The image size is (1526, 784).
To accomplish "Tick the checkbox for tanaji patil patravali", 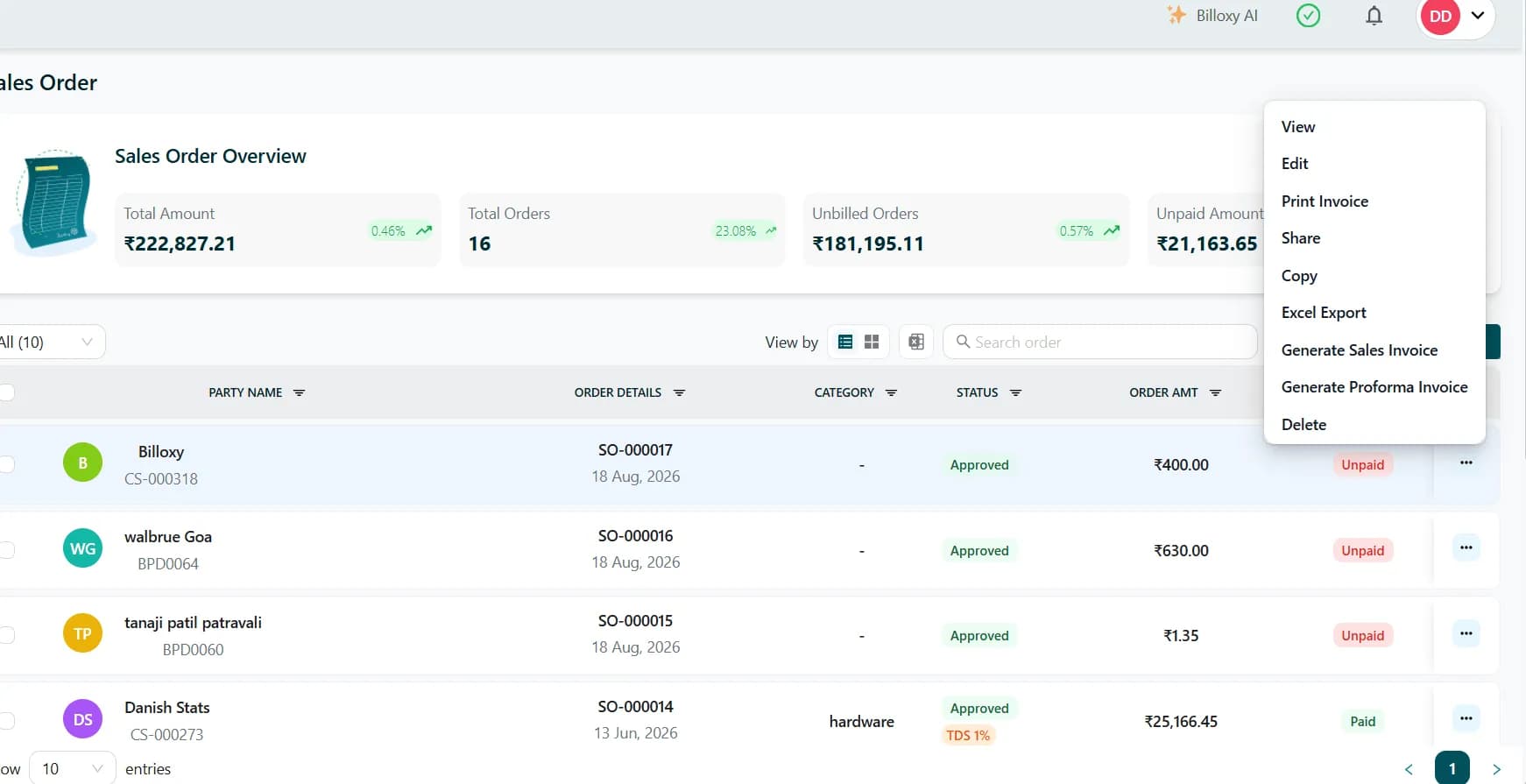I will pos(6,635).
